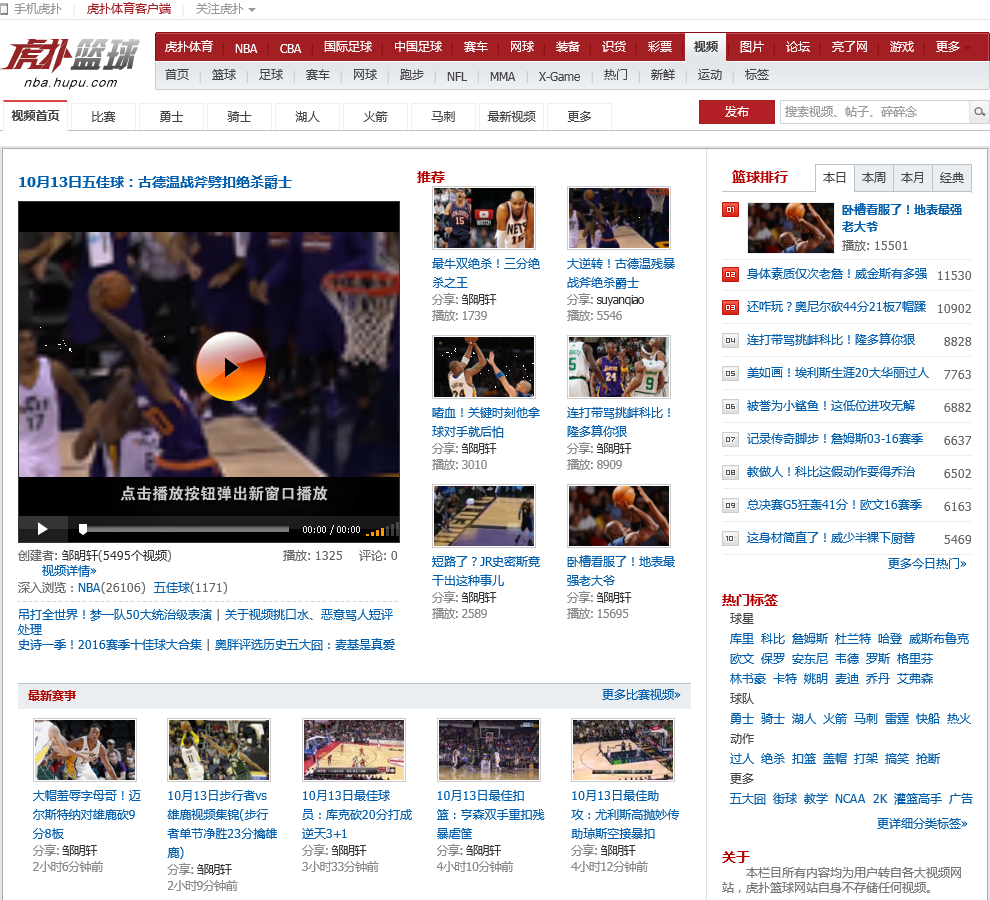Select NBA in the red navigation bar

pos(246,48)
